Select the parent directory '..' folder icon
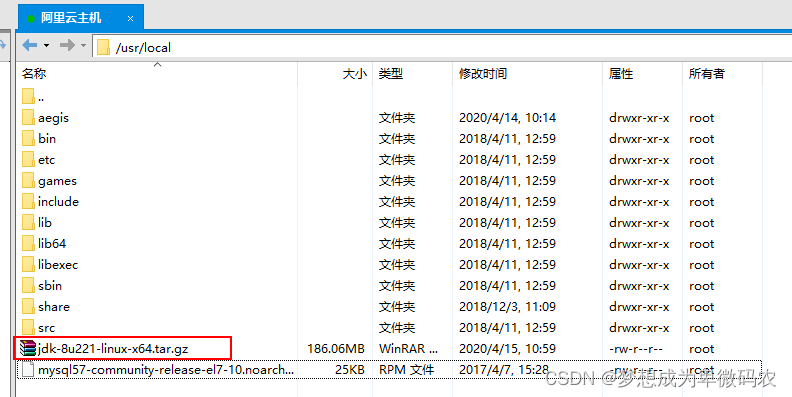 point(28,96)
